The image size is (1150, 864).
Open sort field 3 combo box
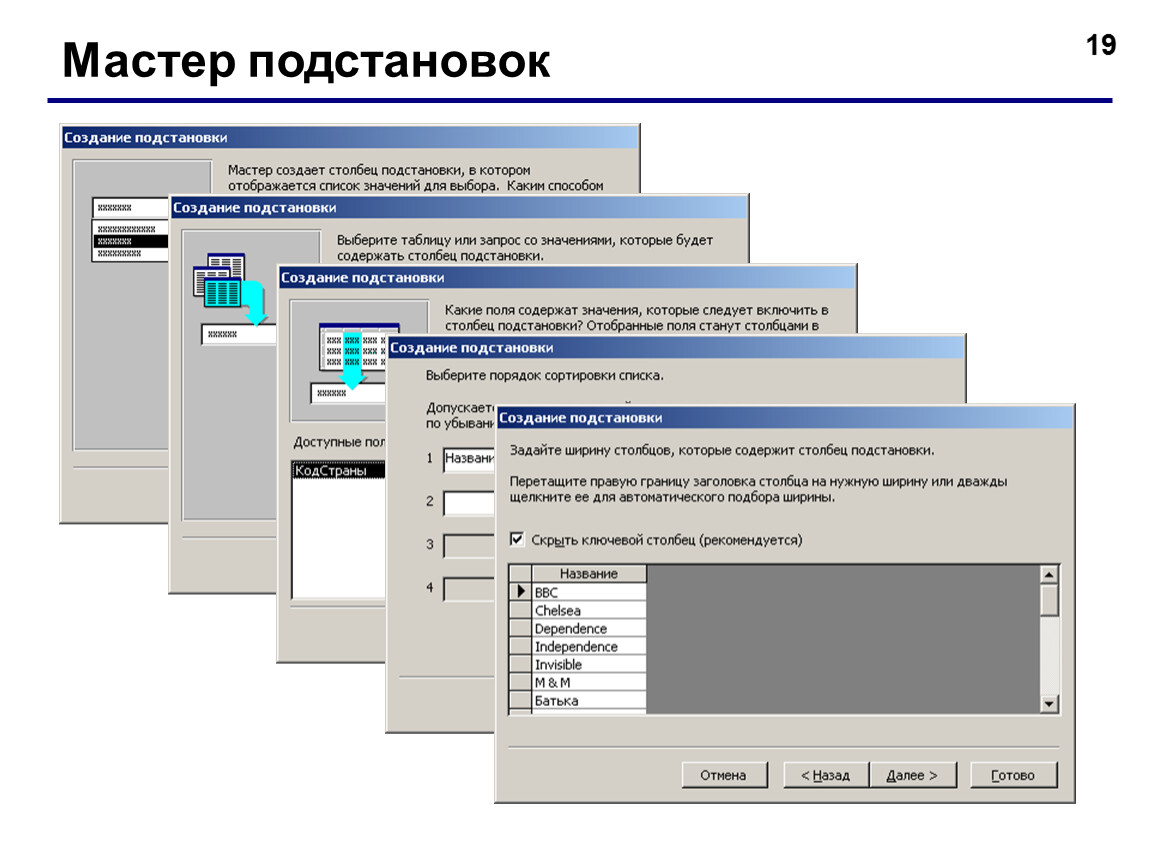[x=469, y=546]
